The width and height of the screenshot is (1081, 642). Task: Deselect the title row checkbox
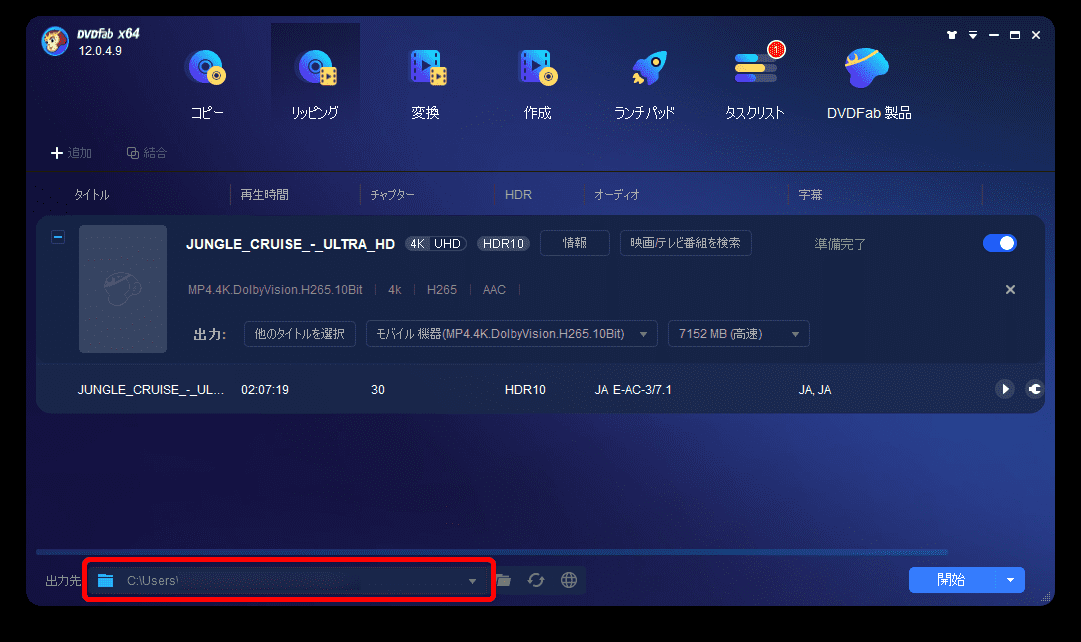(x=58, y=236)
